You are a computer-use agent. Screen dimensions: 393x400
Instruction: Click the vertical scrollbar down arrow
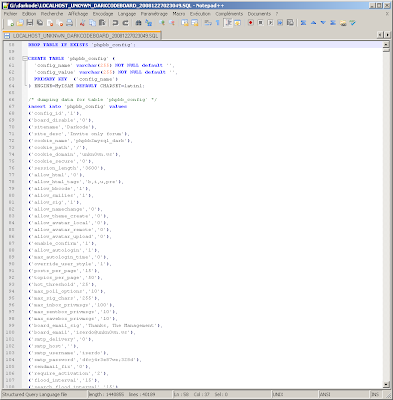pos(386,384)
